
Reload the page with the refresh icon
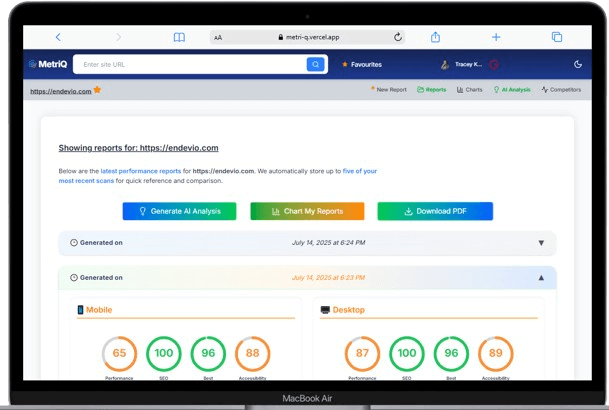(x=398, y=37)
